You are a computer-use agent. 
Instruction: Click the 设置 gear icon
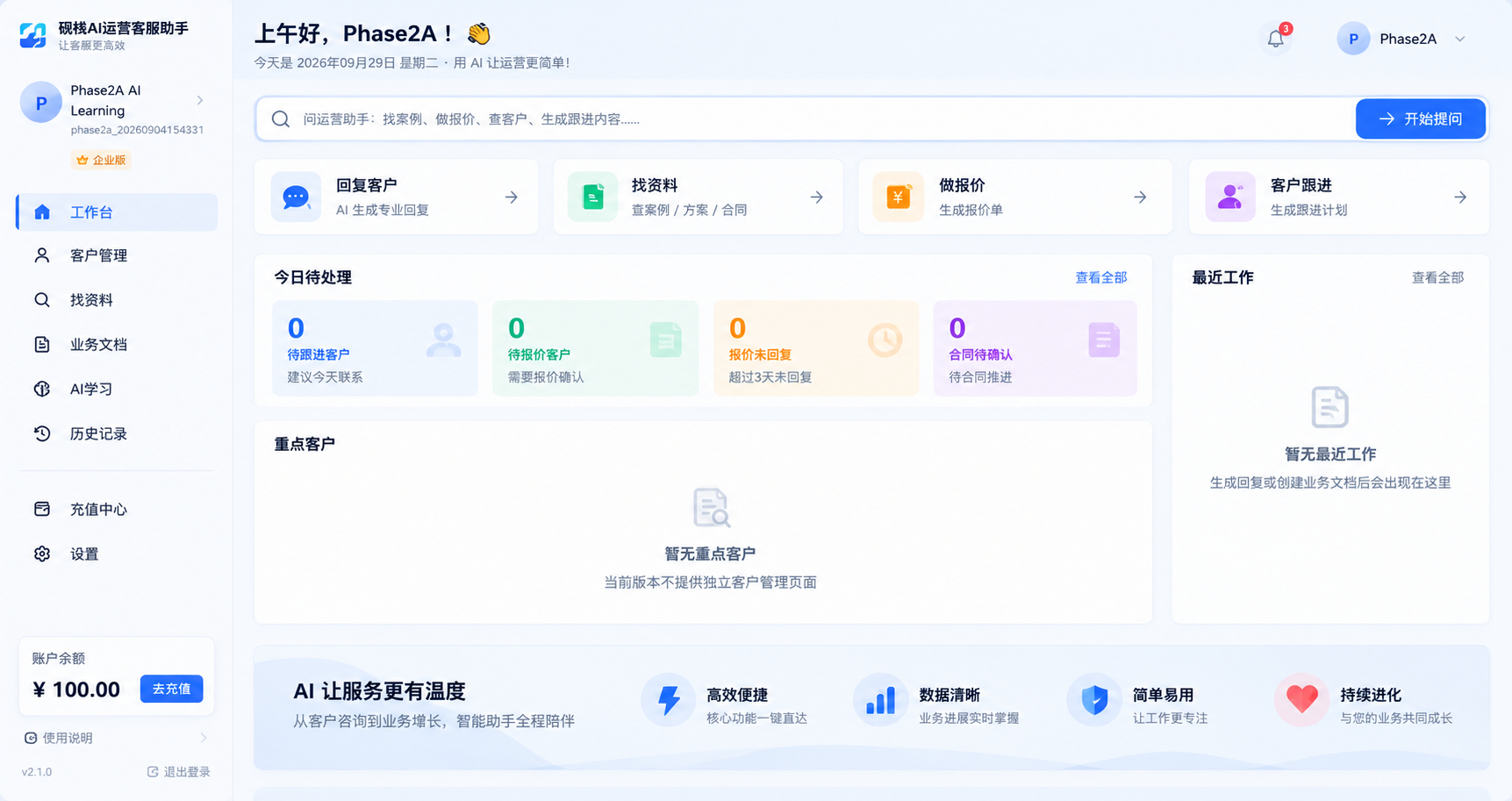(42, 554)
